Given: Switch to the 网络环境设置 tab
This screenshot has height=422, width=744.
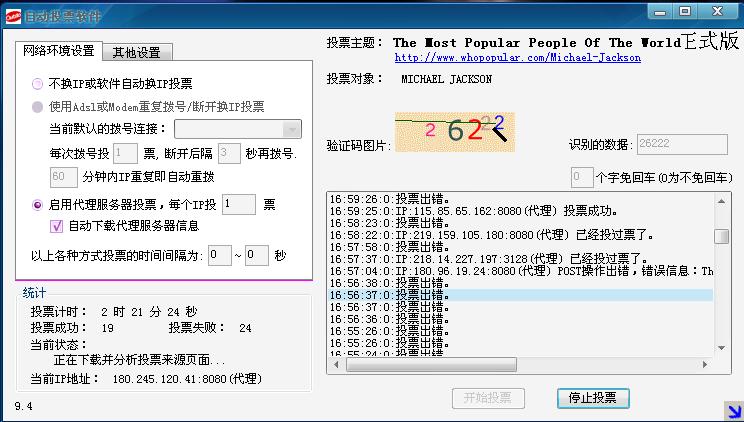Looking at the screenshot, I should (58, 51).
